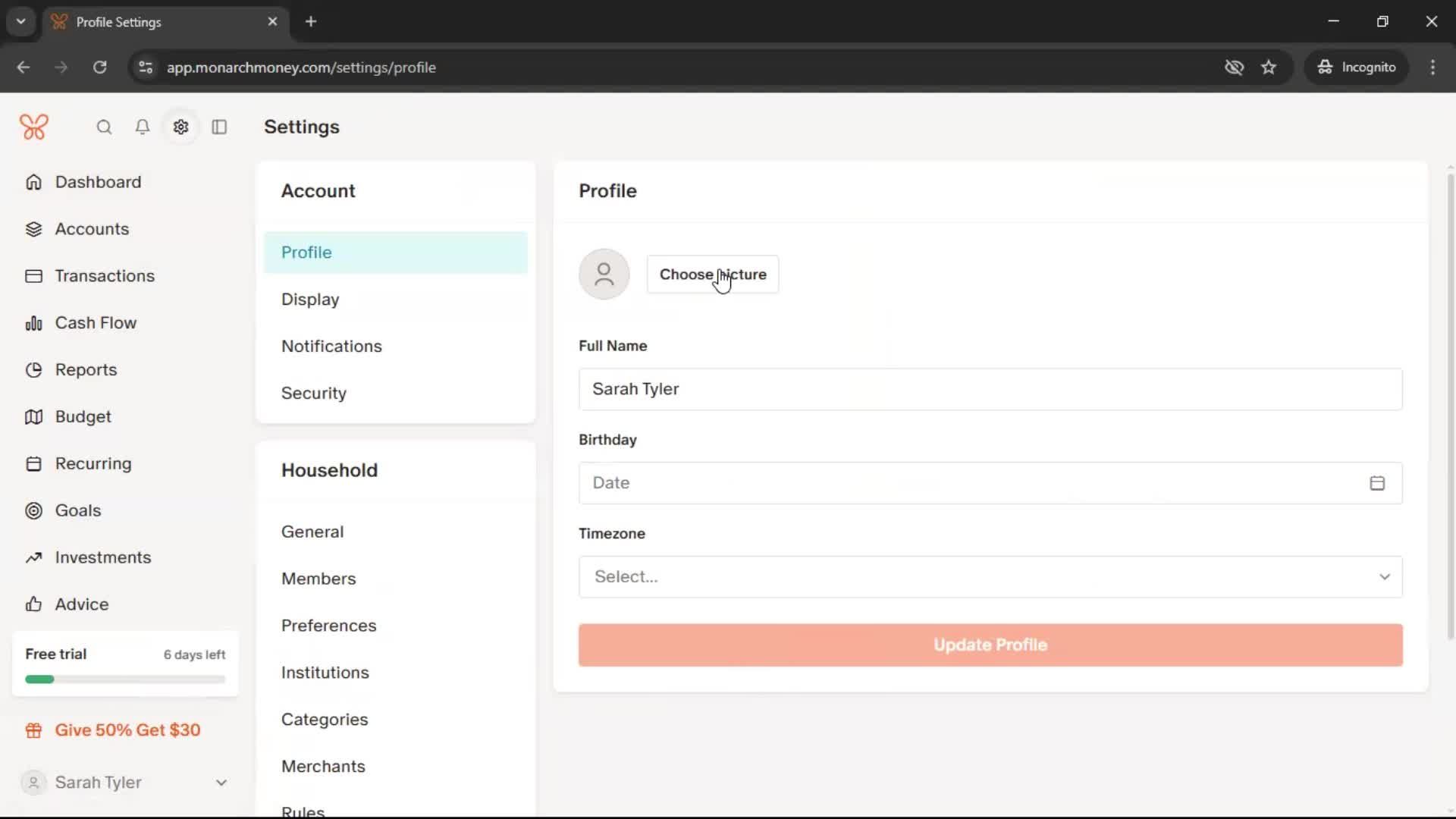Open Chrome tab search dropdown arrow

[x=21, y=21]
